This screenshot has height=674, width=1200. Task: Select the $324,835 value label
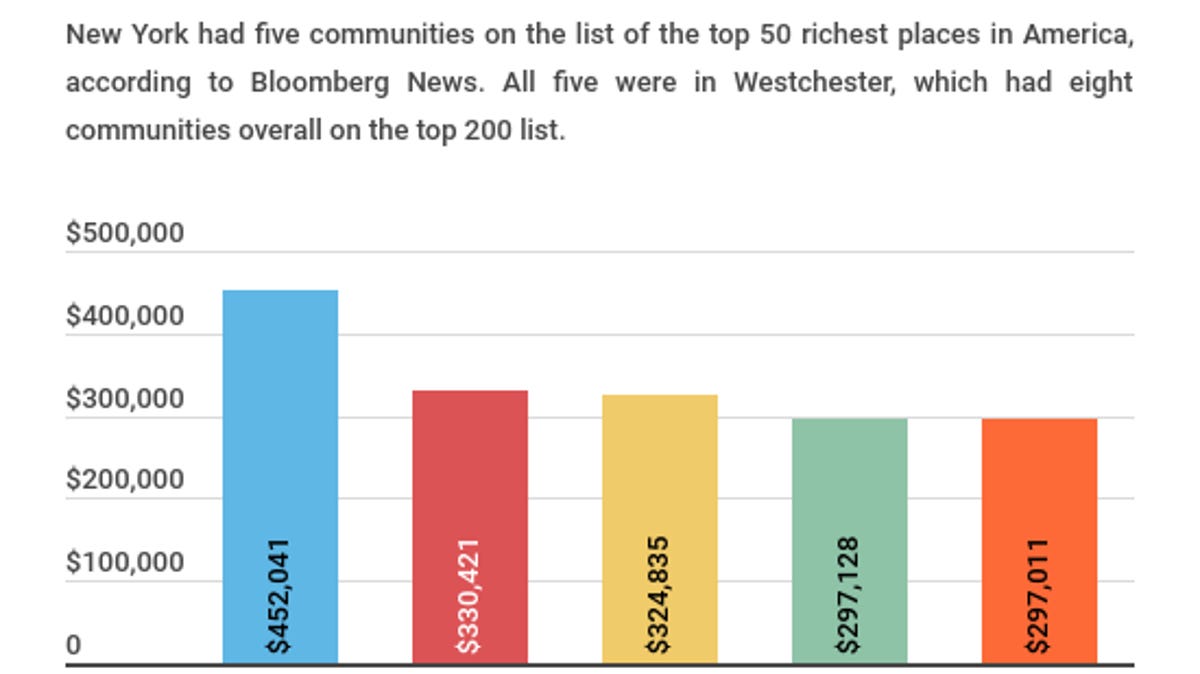point(660,596)
